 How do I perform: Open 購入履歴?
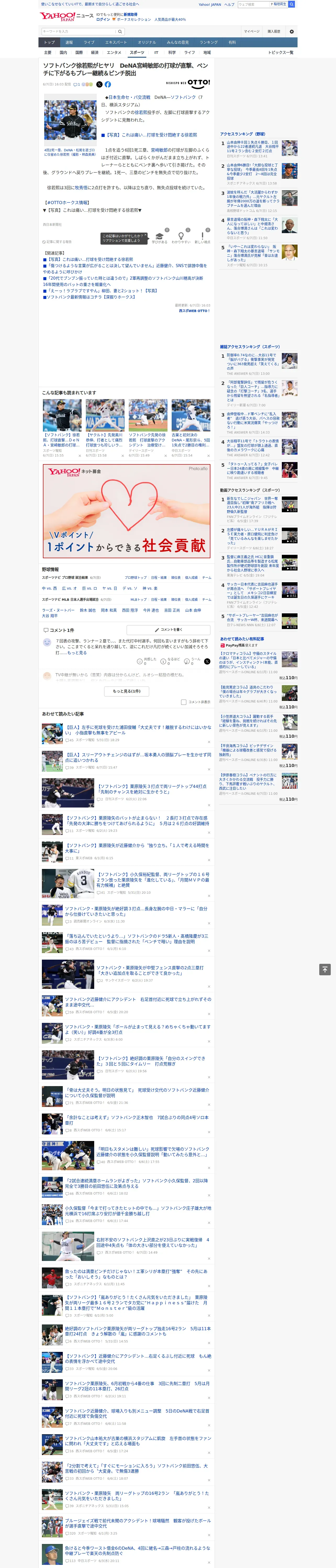coord(274,32)
